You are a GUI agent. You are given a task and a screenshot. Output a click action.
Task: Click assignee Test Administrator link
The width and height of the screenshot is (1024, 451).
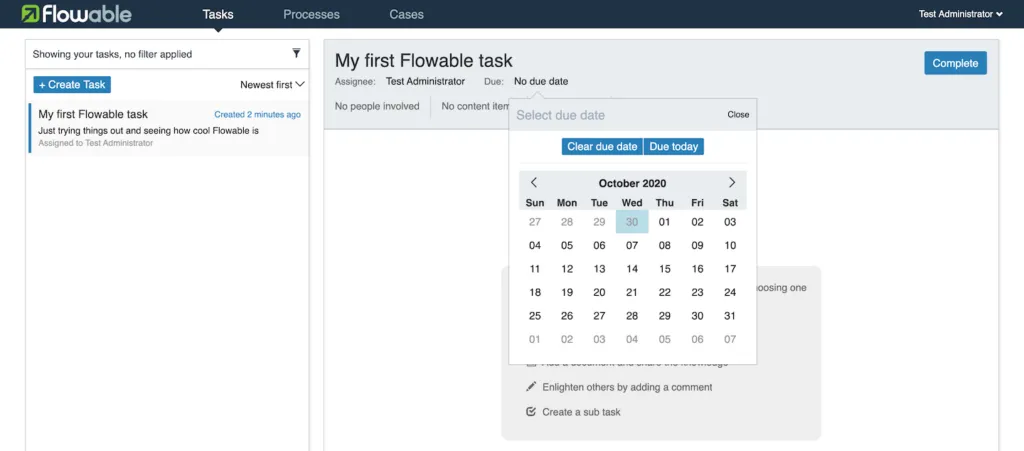point(425,82)
